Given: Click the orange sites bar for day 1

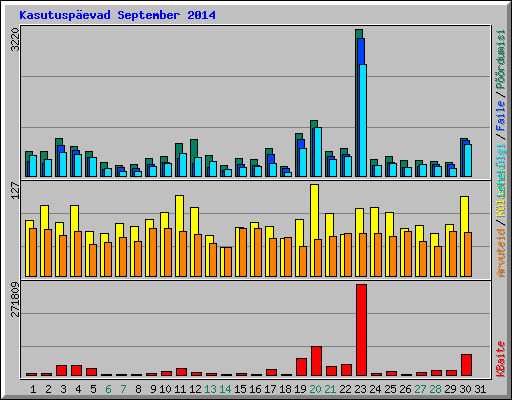Looking at the screenshot, I should [33, 252].
